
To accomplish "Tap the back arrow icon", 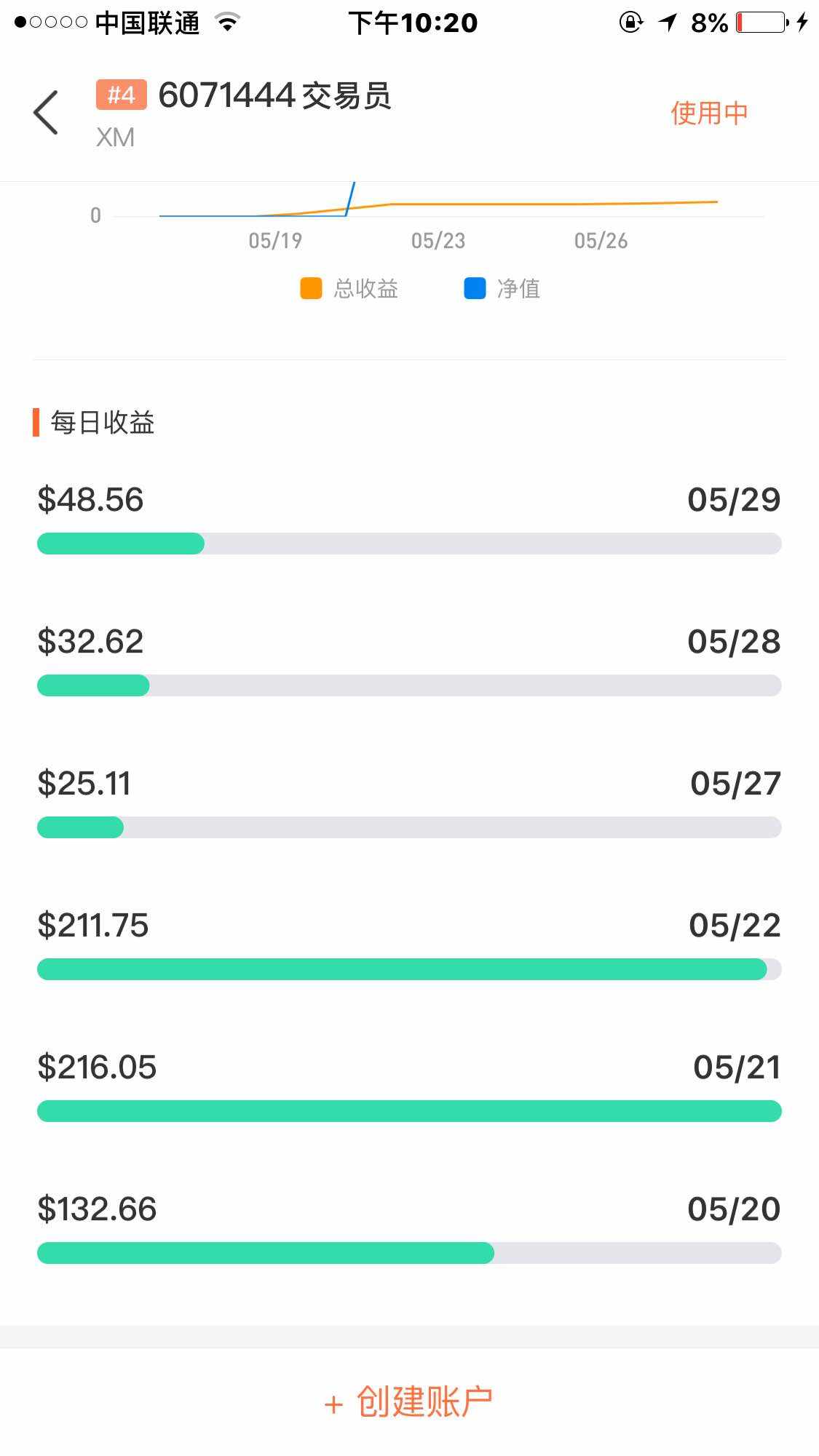I will point(45,113).
